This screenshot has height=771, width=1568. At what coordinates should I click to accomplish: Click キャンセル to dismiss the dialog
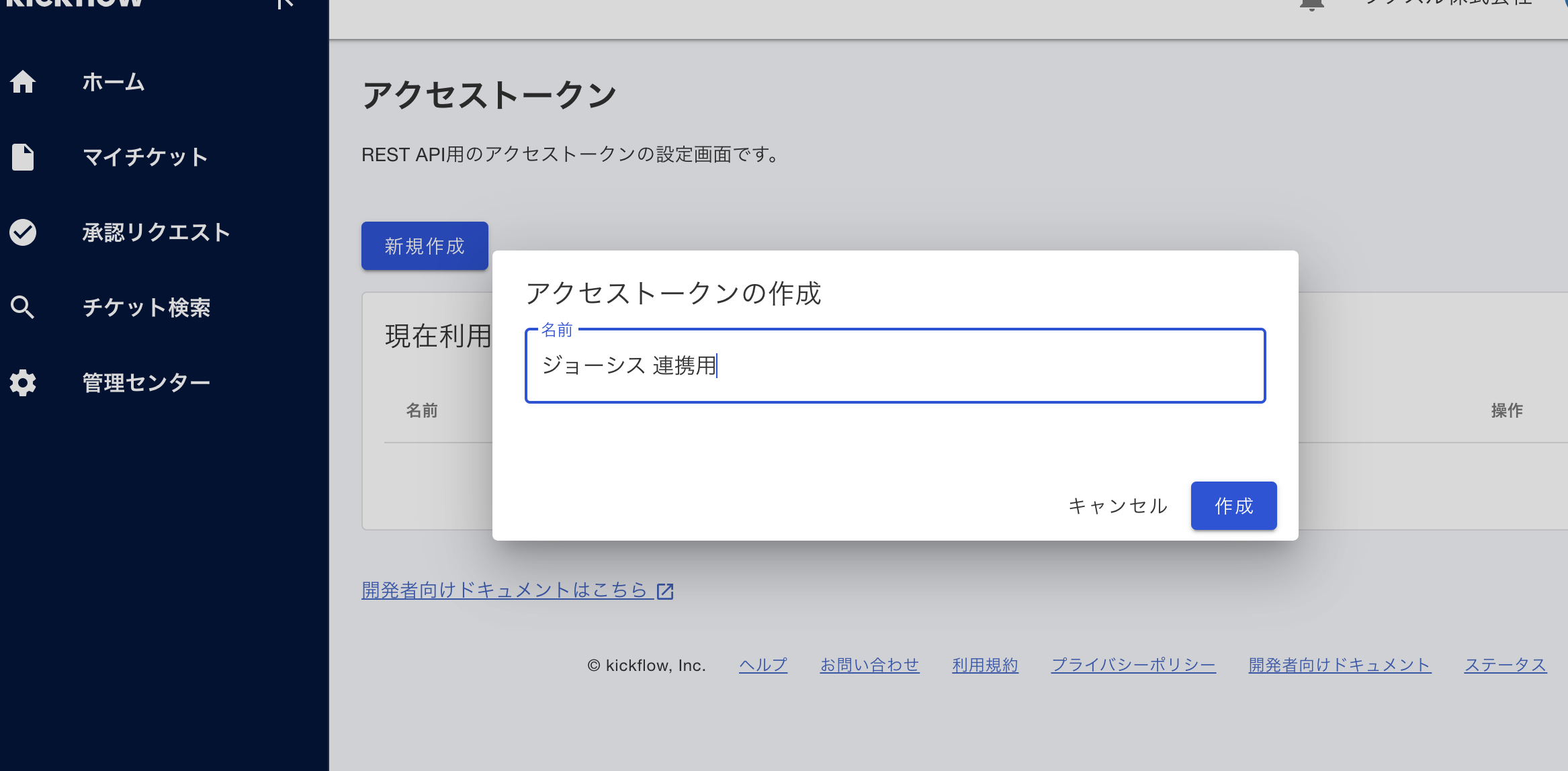pos(1118,506)
